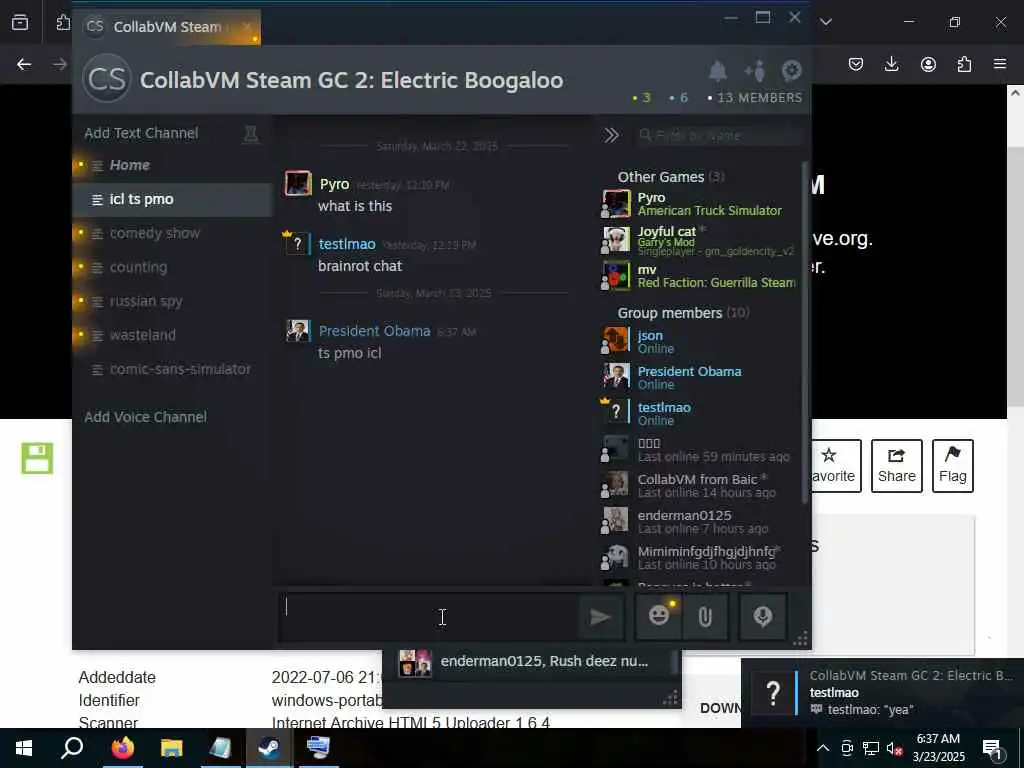Open the wasteland channel

(x=172, y=335)
